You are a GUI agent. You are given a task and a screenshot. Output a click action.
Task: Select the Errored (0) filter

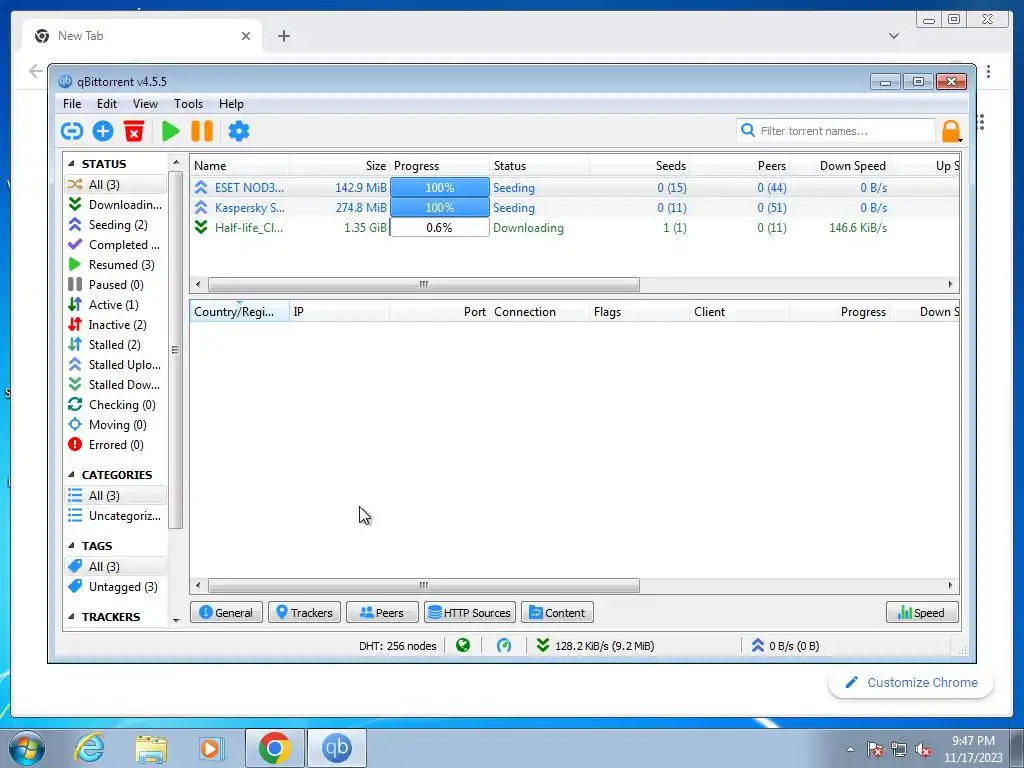tap(116, 445)
